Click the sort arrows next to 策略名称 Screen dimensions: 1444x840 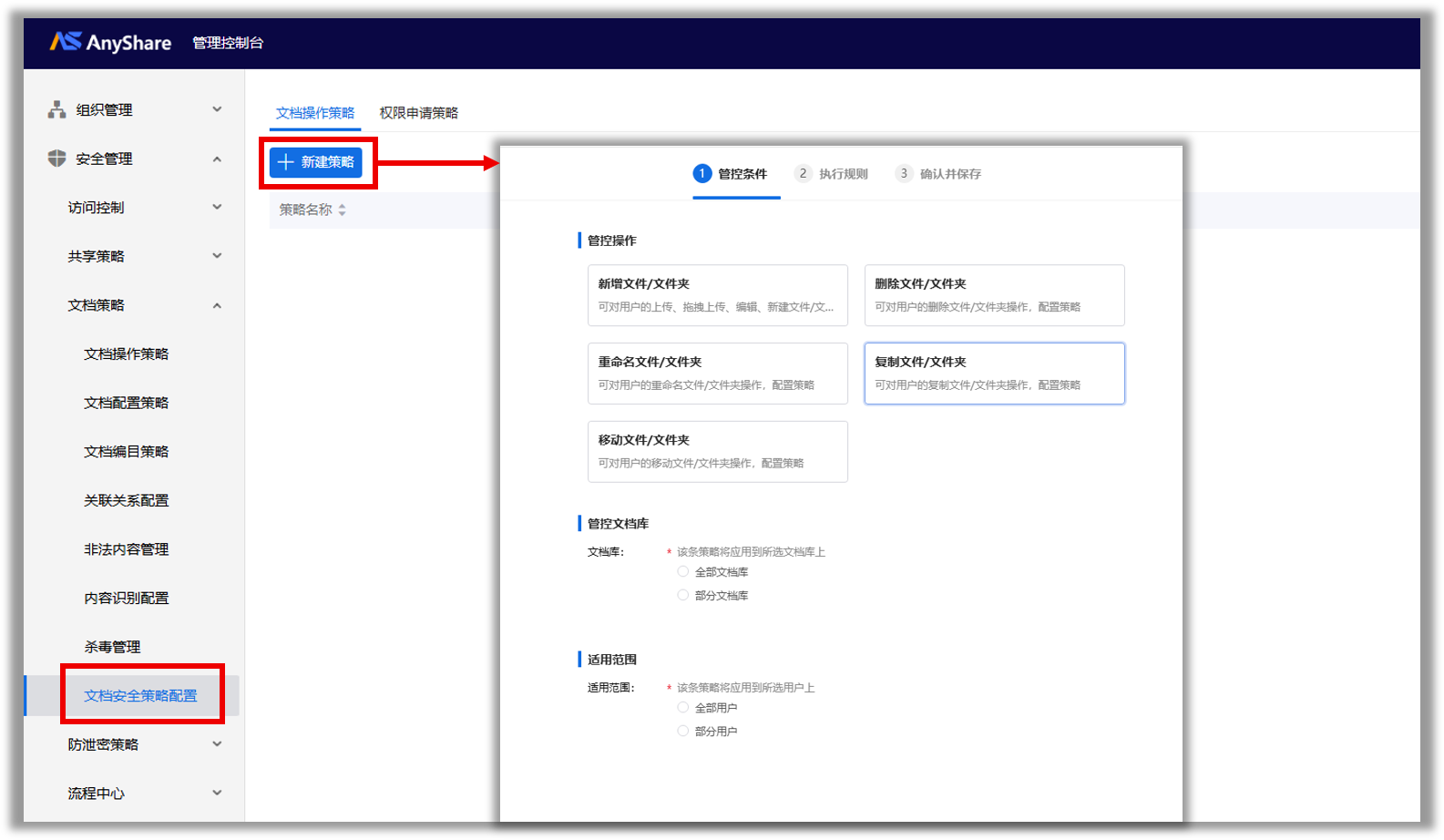pos(342,210)
